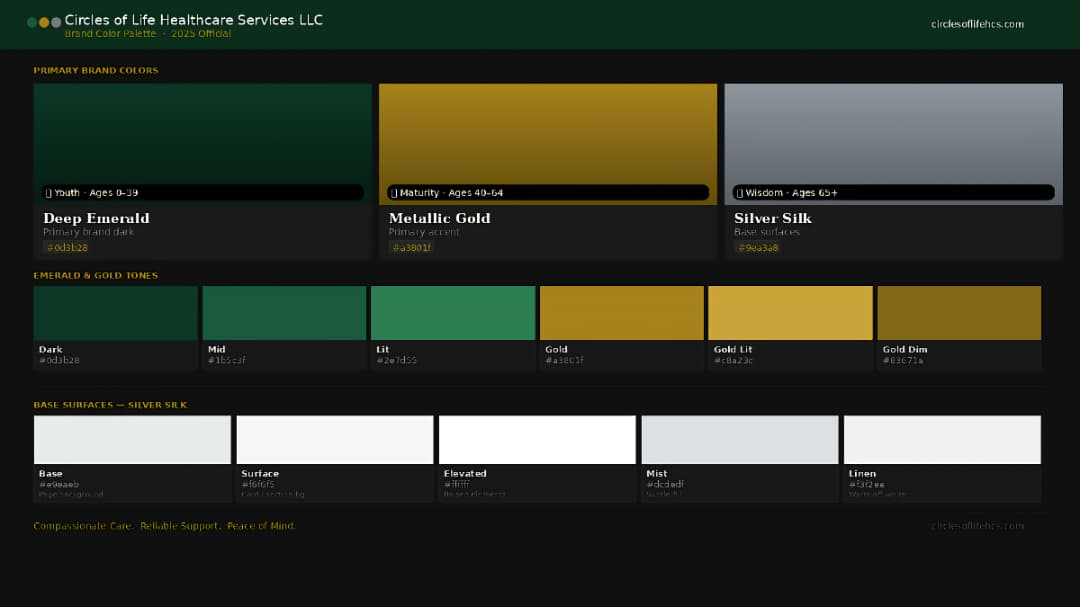Viewport: 1080px width, 607px height.
Task: Click the #a3801f hex chip under Metallic Gold
Action: [x=412, y=247]
